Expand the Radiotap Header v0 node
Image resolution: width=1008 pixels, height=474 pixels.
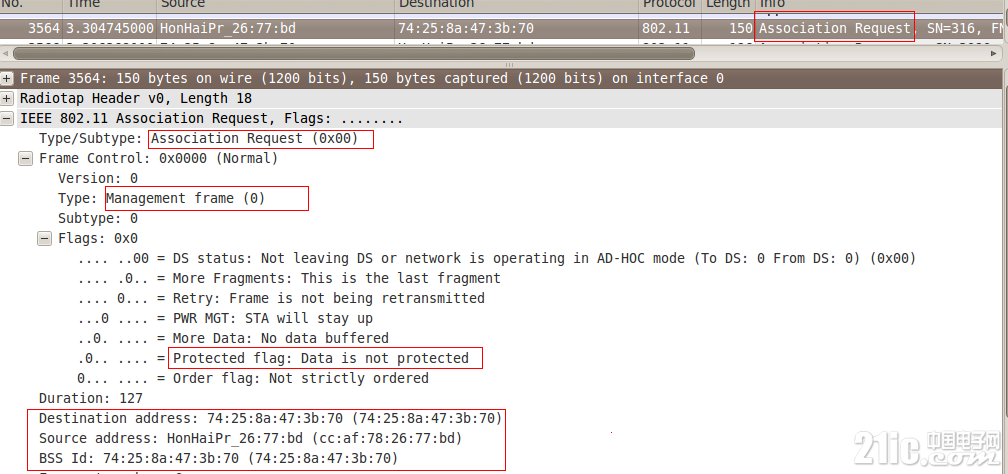point(8,98)
